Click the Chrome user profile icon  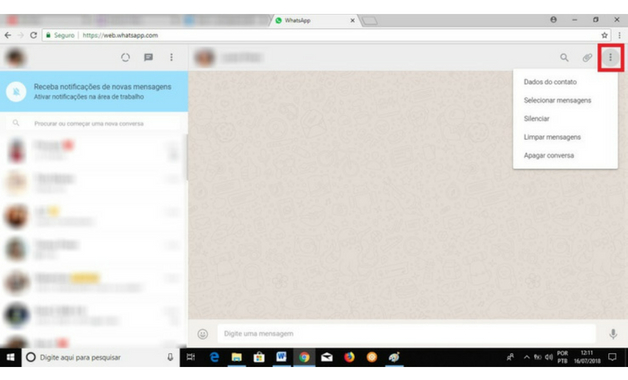(x=554, y=20)
